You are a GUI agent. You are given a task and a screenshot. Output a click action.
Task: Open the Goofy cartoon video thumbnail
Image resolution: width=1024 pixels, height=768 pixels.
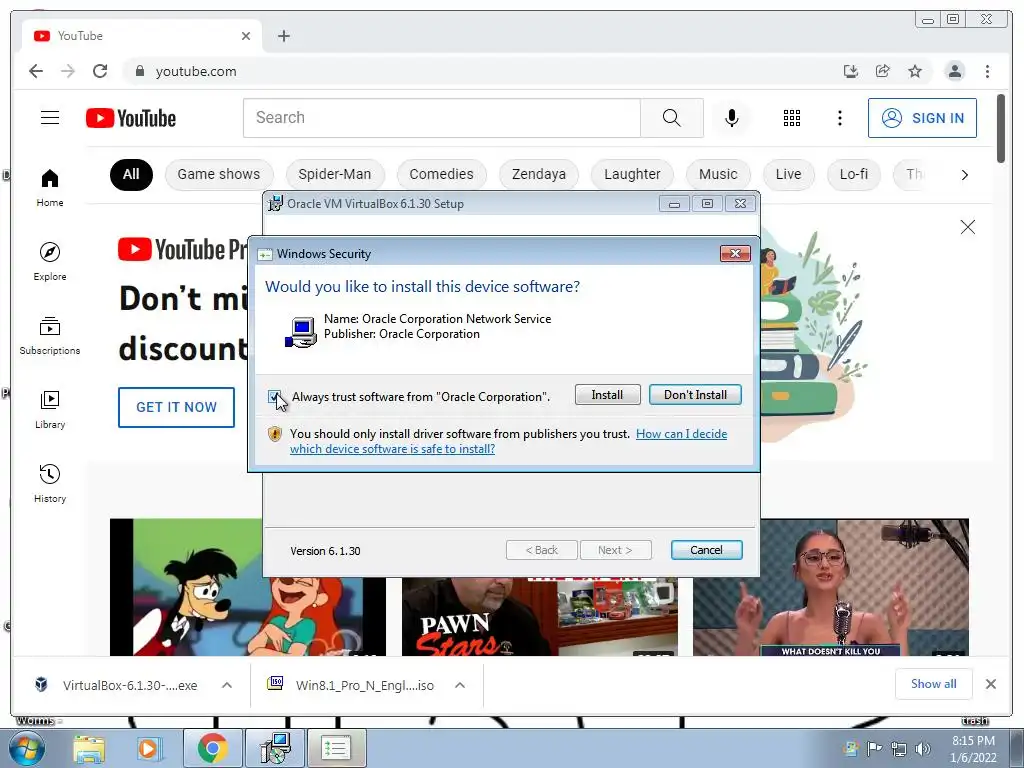pyautogui.click(x=248, y=587)
